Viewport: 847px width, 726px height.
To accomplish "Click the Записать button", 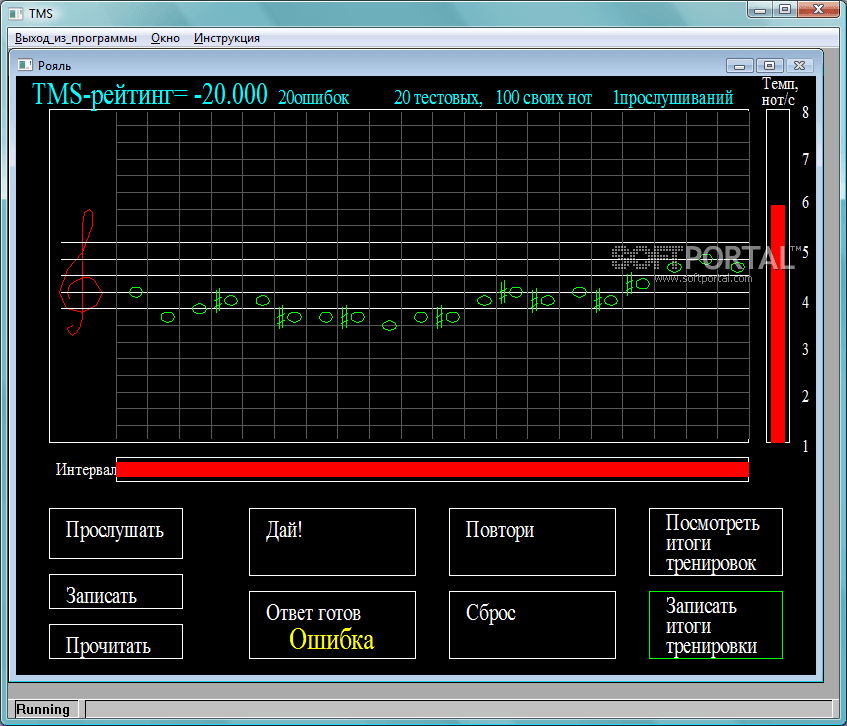I will [116, 591].
